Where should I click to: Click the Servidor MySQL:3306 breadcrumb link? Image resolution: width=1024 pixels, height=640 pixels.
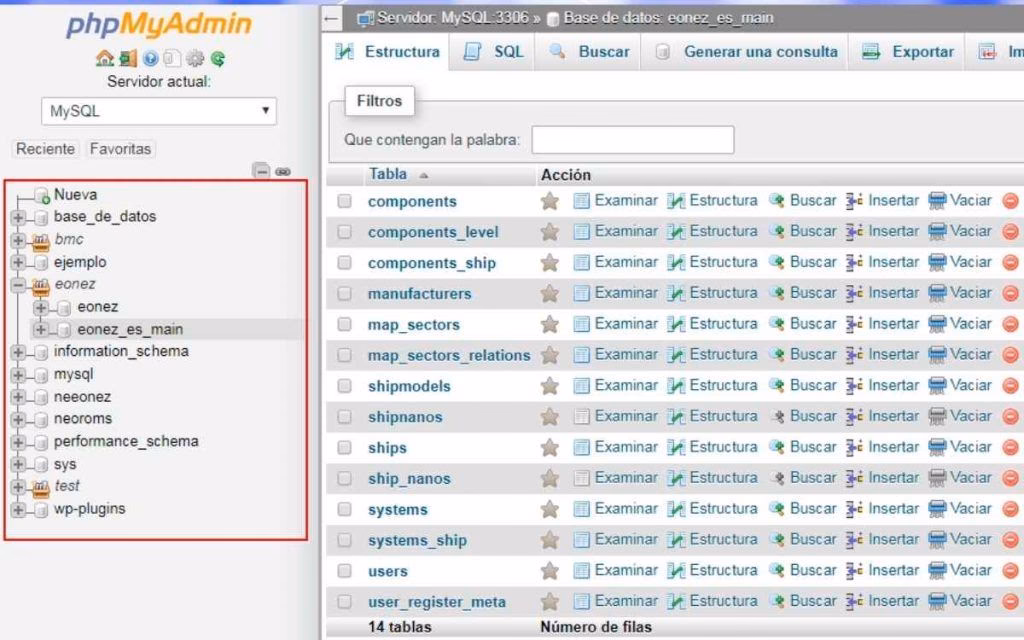(452, 18)
